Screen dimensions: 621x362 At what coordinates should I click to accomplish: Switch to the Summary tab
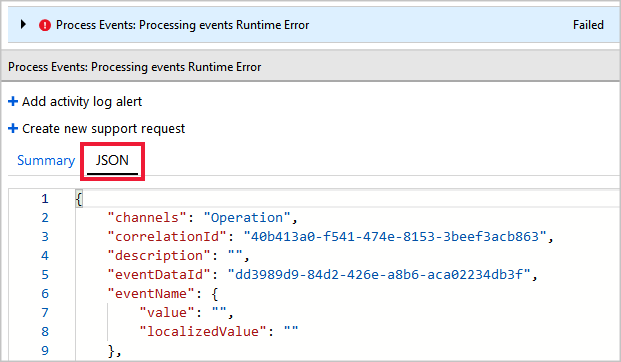(x=46, y=160)
